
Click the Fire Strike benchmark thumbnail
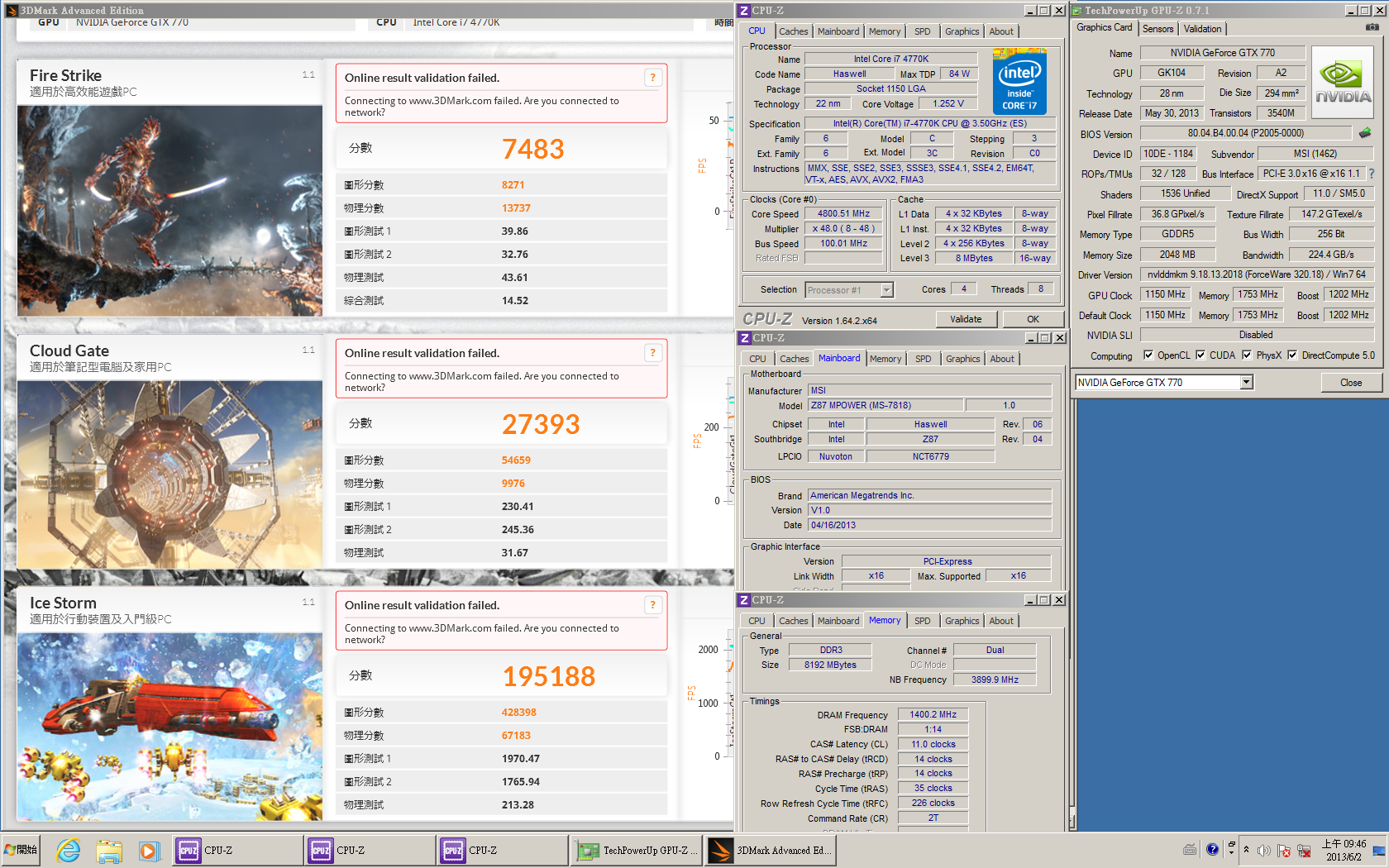pyautogui.click(x=169, y=211)
